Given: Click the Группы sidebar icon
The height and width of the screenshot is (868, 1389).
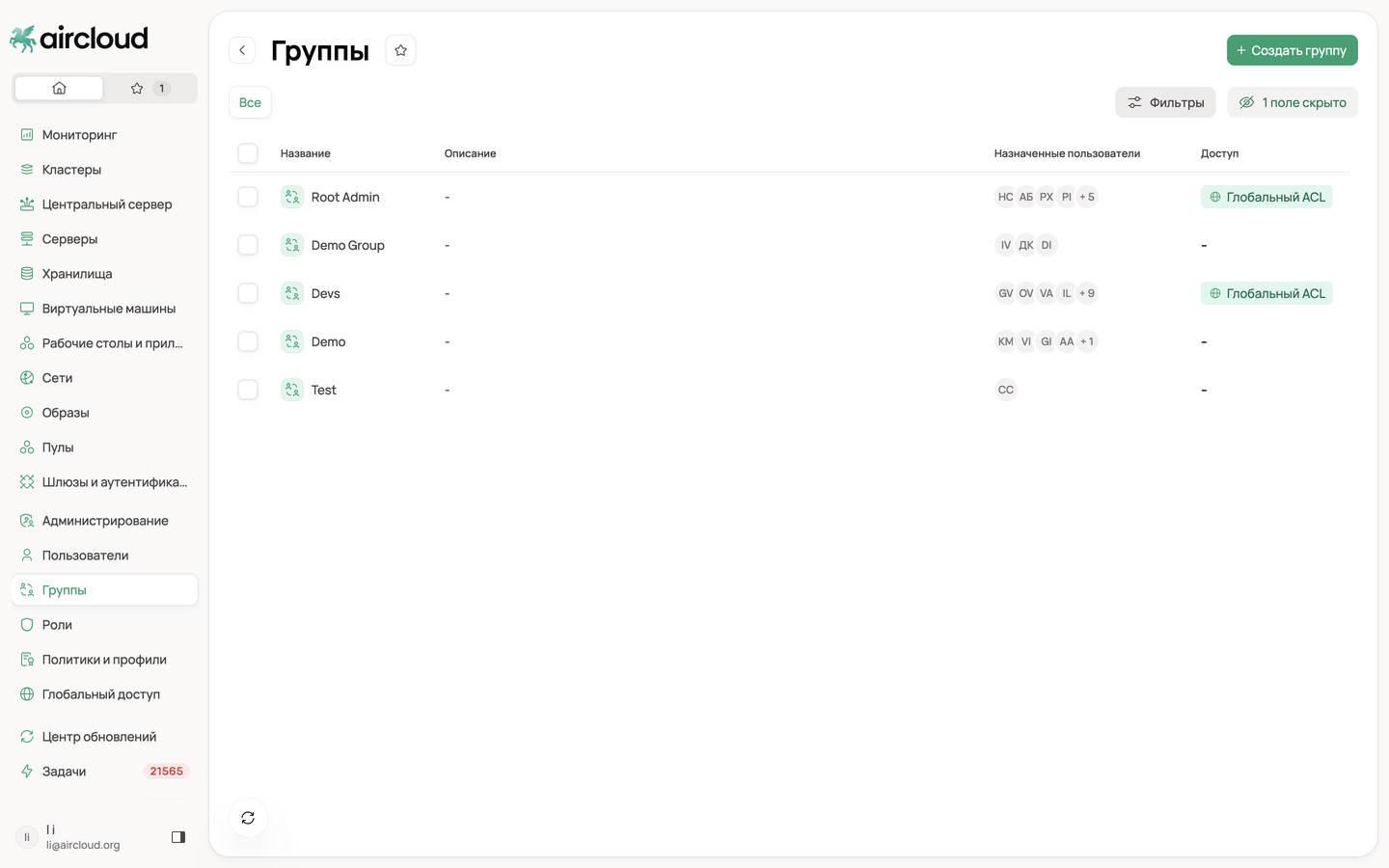Looking at the screenshot, I should [x=27, y=590].
